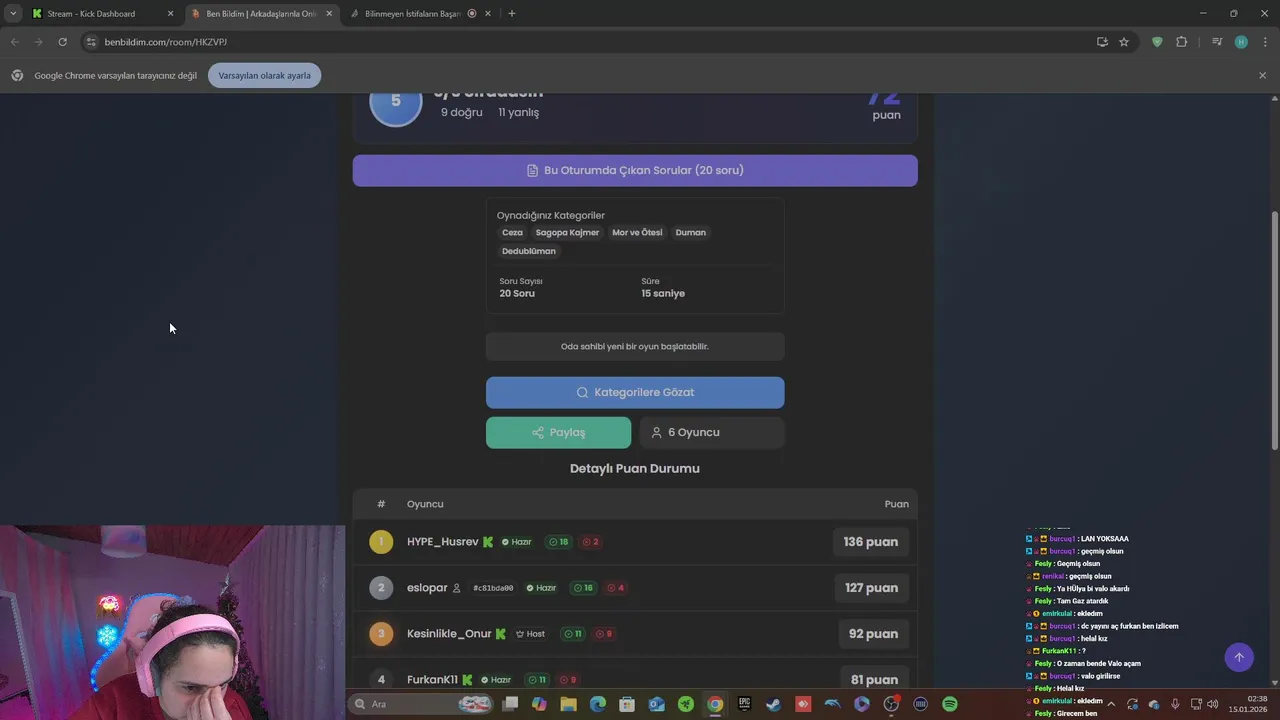Switch to the Ben Bildim tab
This screenshot has width=1280, height=720.
(260, 14)
